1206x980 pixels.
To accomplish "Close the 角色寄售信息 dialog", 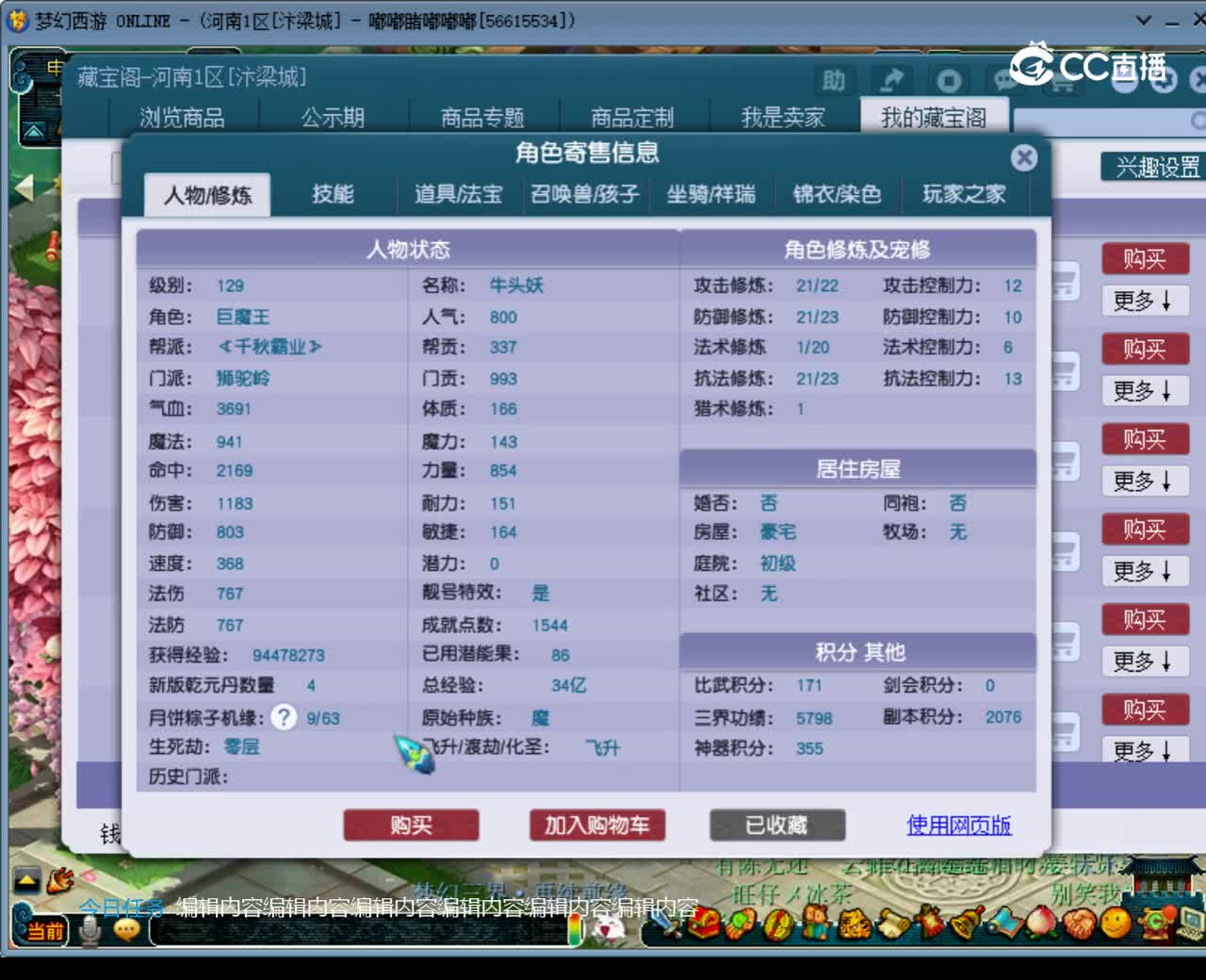I will [1024, 157].
